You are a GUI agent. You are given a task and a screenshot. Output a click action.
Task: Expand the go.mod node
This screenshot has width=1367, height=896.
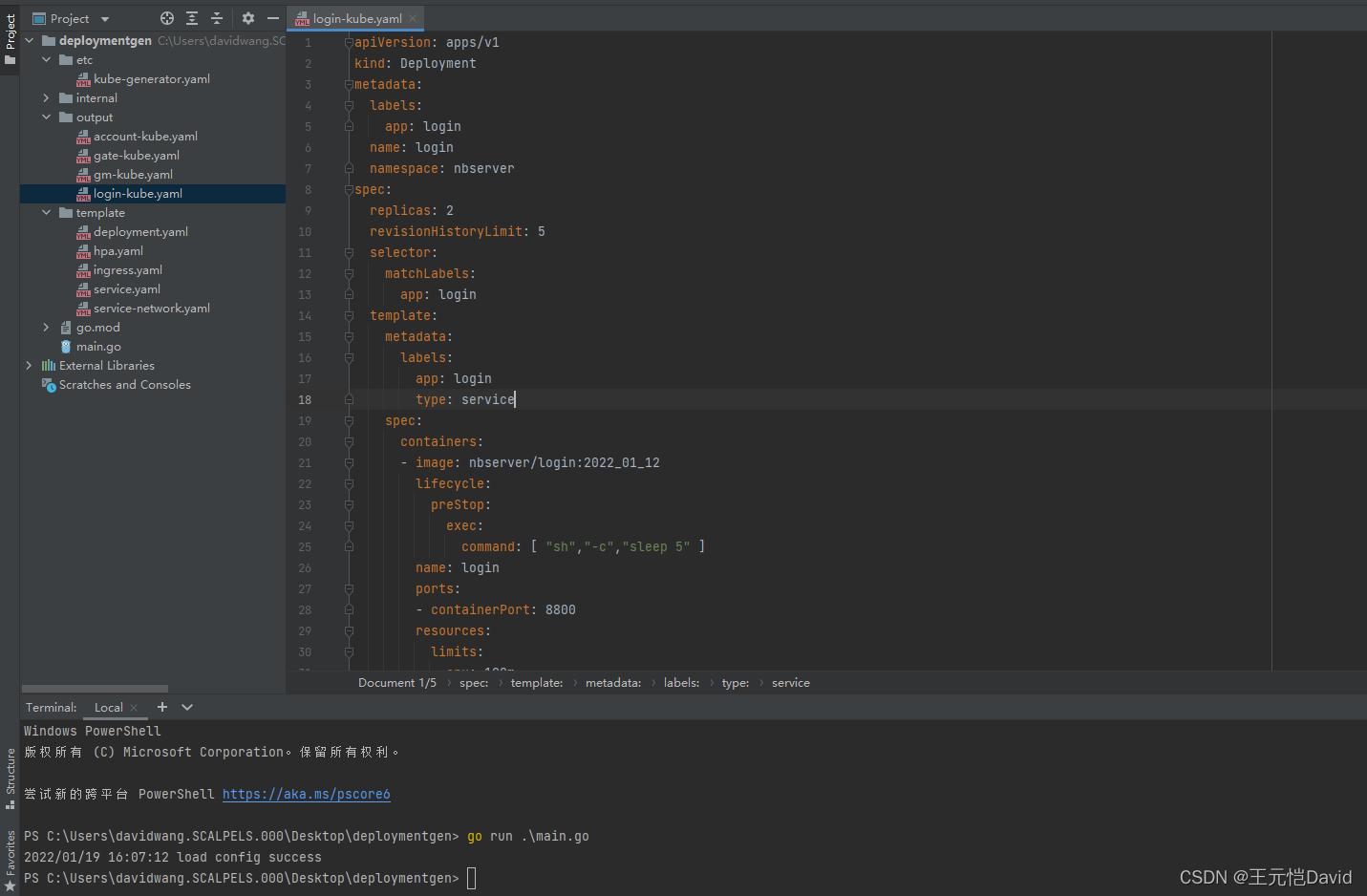pos(46,327)
